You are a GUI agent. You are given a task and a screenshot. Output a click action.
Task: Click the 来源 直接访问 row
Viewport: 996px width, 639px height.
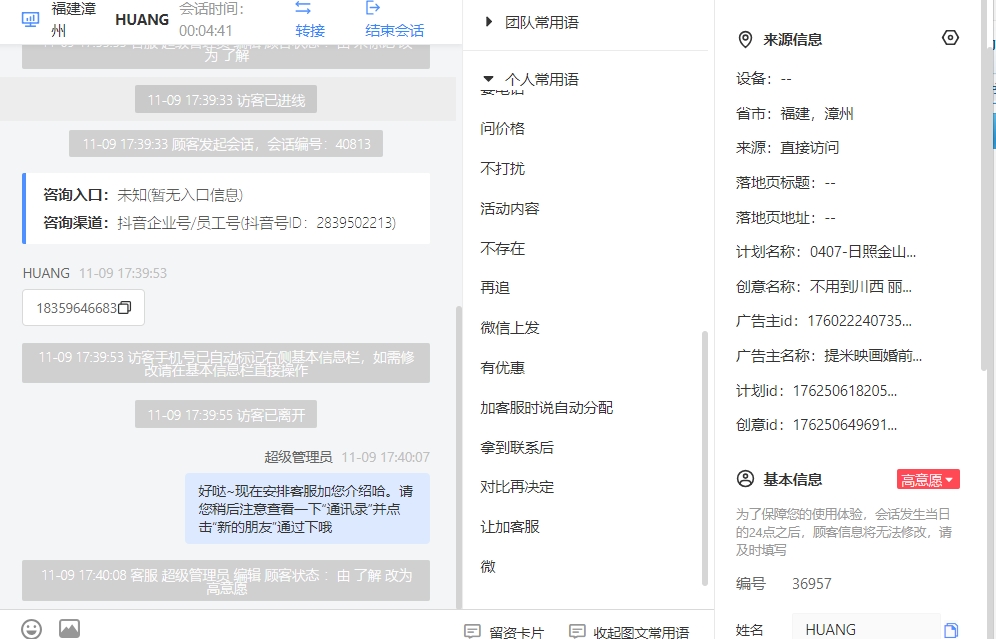click(x=788, y=147)
